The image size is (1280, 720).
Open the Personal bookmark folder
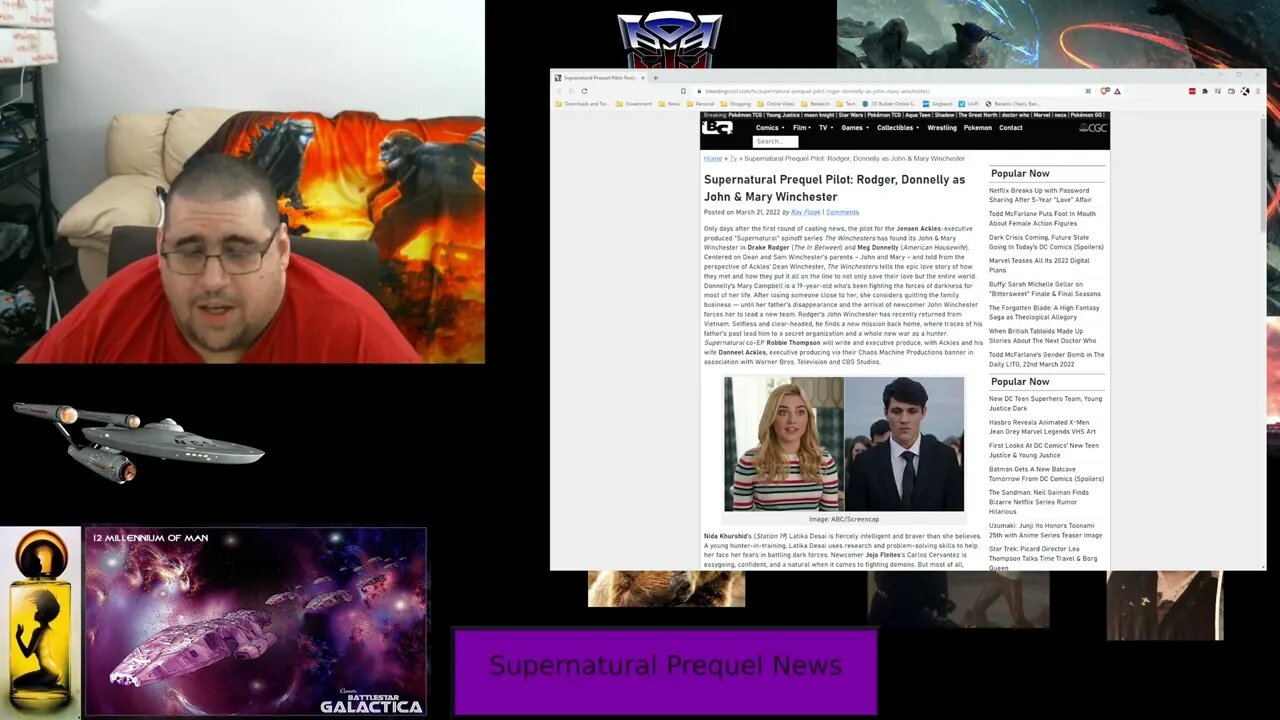(700, 104)
